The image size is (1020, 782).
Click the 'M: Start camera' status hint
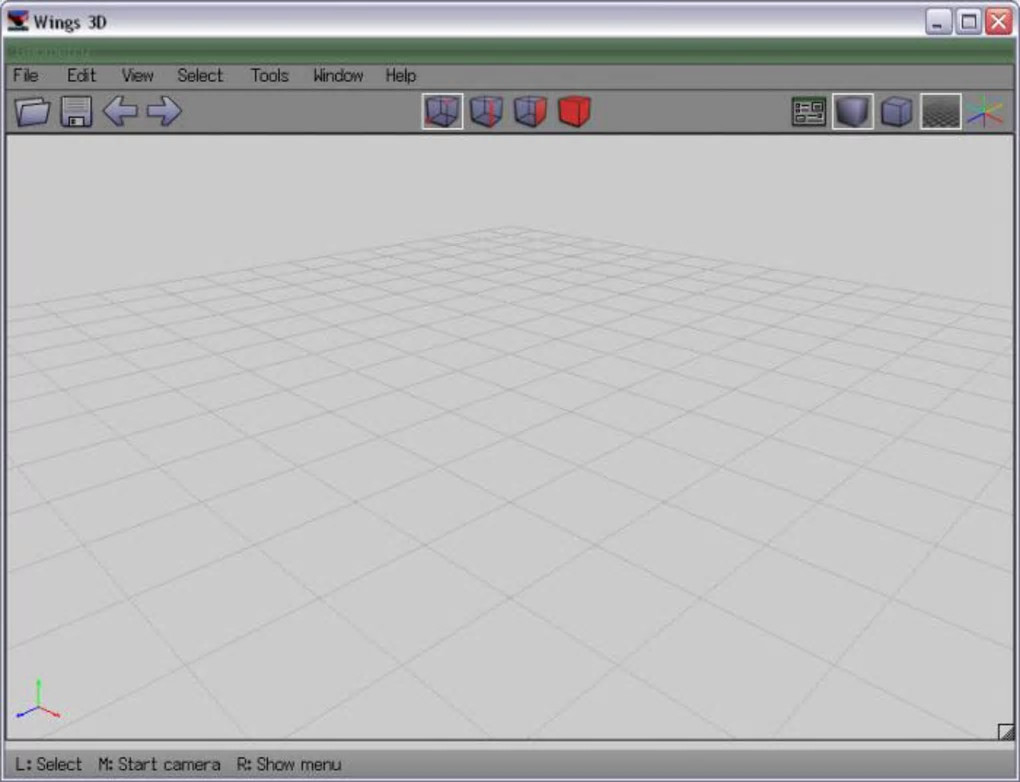[x=159, y=764]
